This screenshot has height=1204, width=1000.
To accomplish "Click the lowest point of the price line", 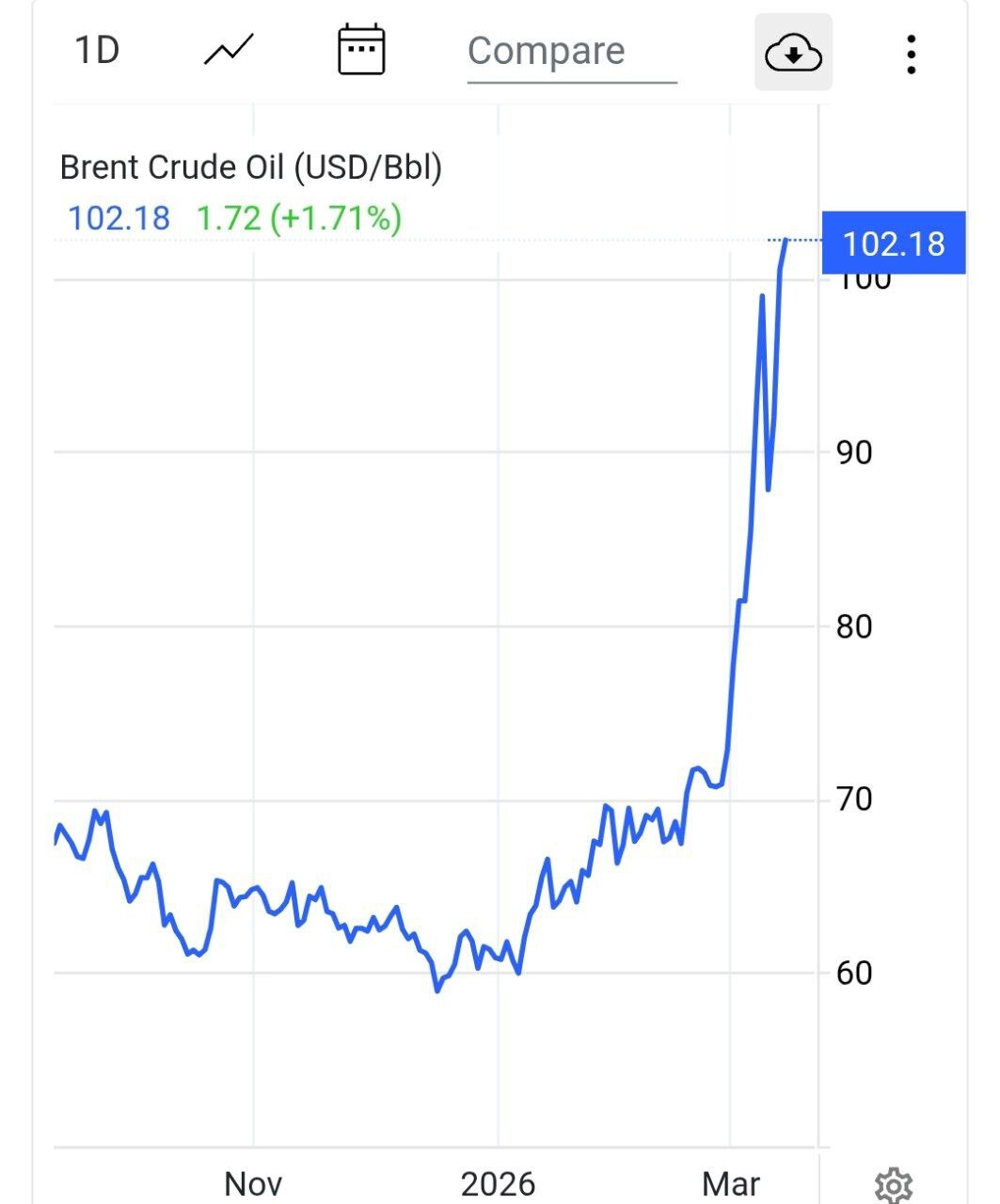I will click(x=437, y=990).
